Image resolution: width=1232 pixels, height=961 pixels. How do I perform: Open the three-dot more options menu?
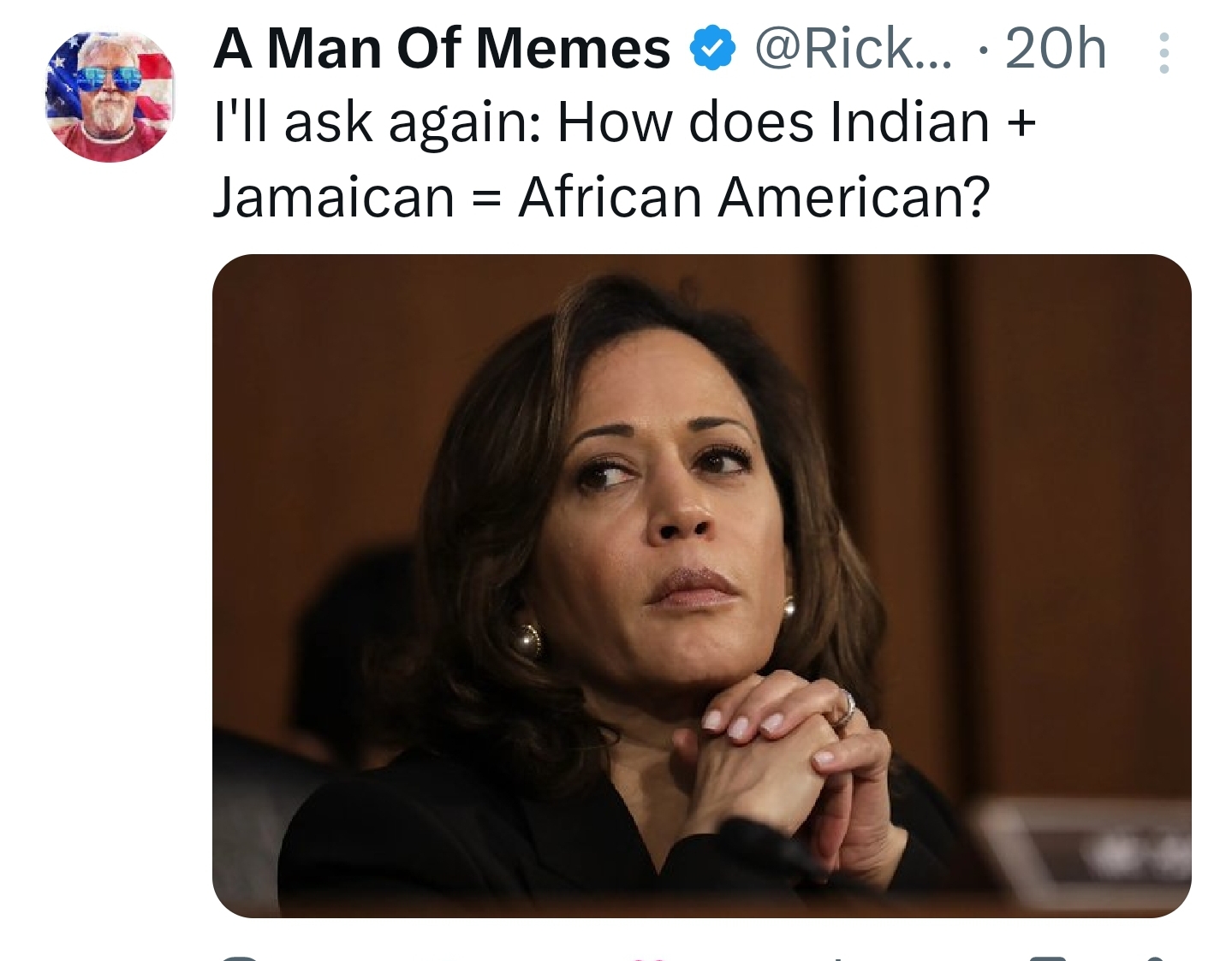(x=1164, y=53)
